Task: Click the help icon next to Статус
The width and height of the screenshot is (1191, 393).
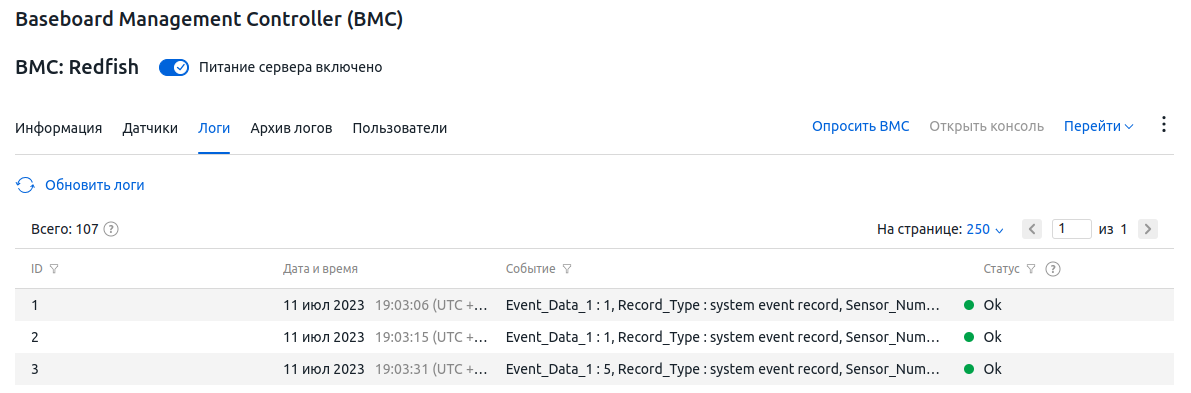Action: (x=1053, y=269)
